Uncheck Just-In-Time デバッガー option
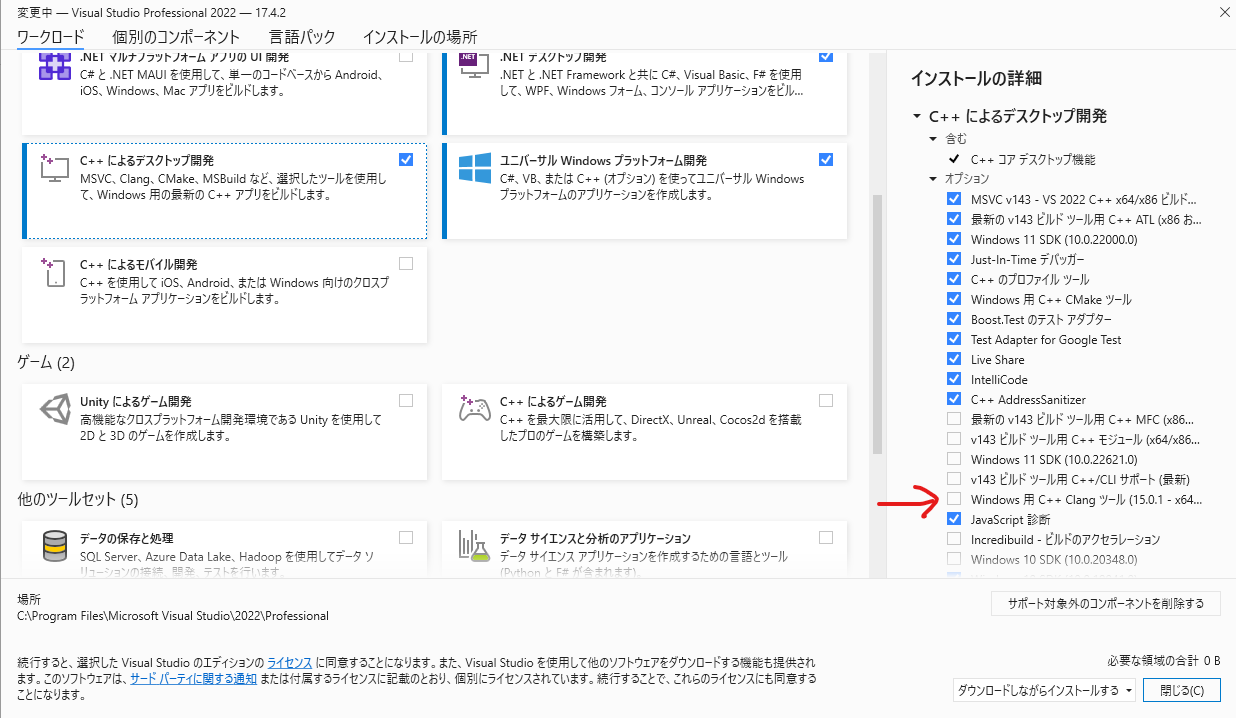This screenshot has height=718, width=1236. tap(954, 259)
